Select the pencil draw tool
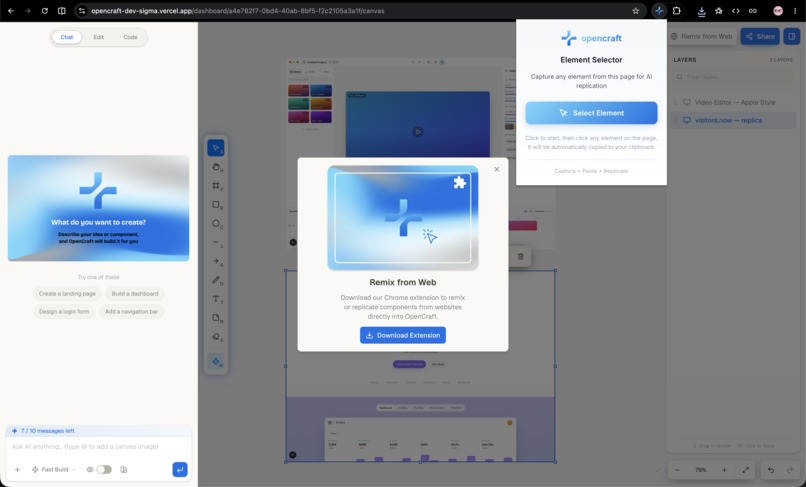 pos(216,280)
